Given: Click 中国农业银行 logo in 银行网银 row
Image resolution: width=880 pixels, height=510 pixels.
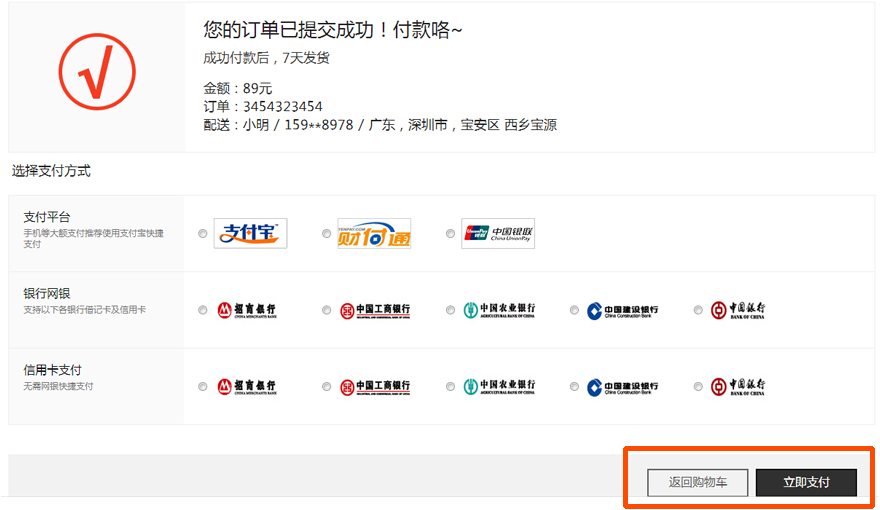Looking at the screenshot, I should coord(499,310).
